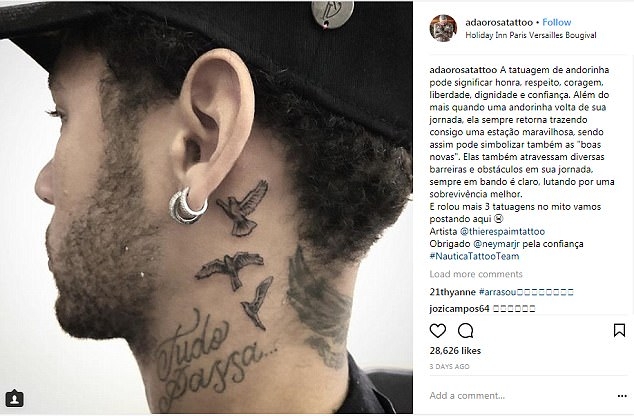The height and width of the screenshot is (416, 634).
Task: Open the #NauticaTattooTeam hashtag
Action: [474, 256]
